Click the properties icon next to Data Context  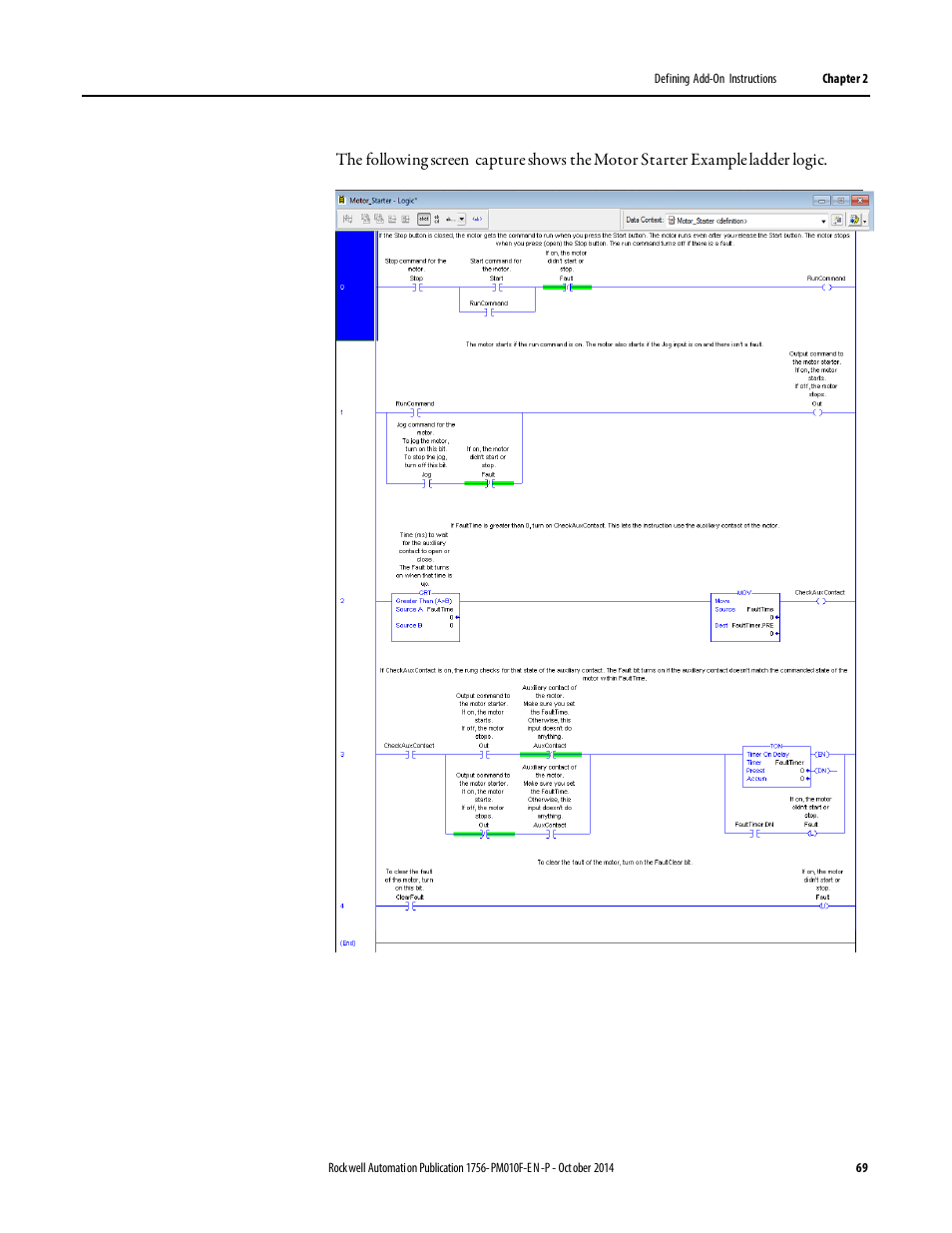837,220
